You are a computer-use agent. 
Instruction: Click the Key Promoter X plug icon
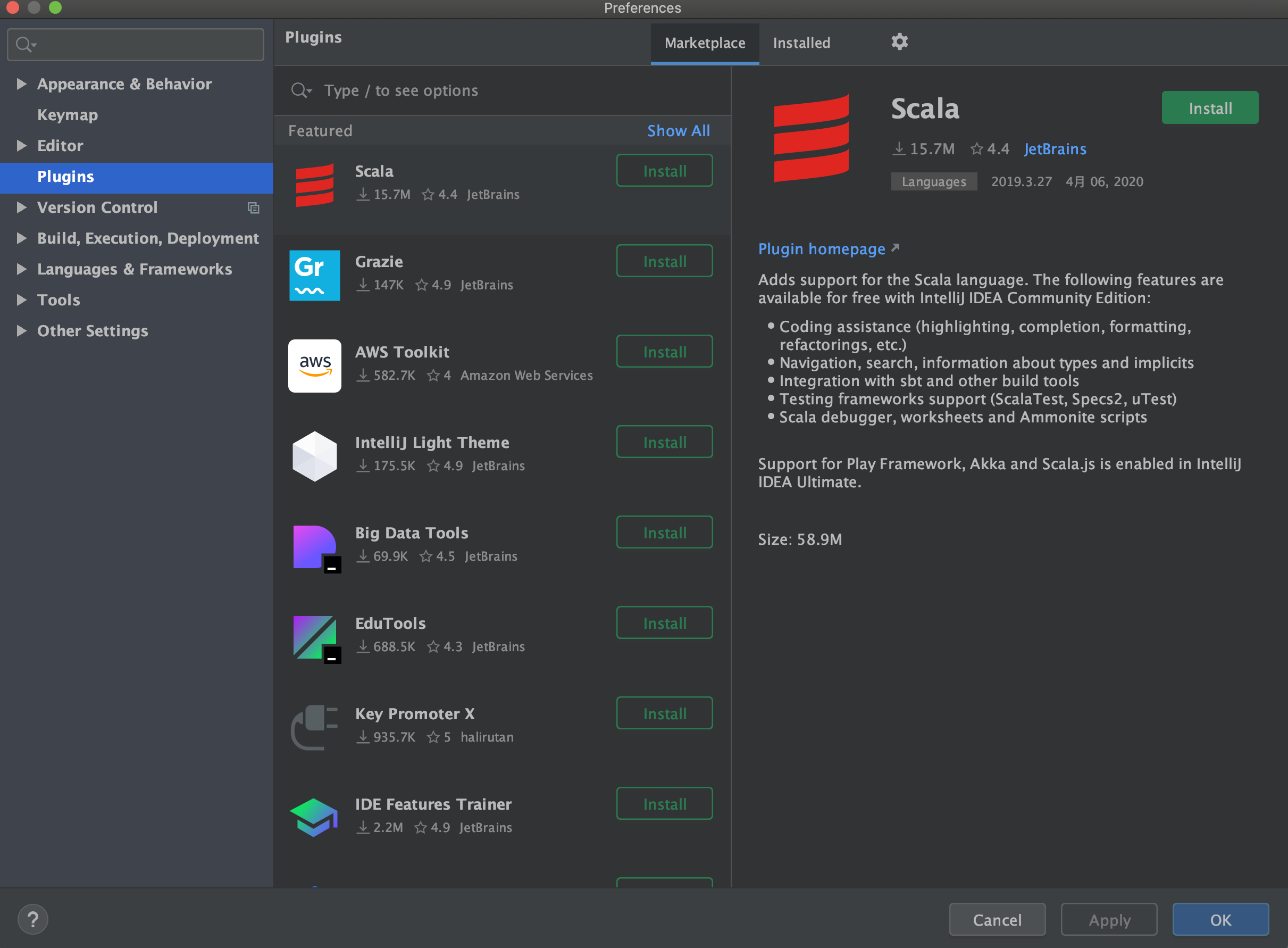314,728
